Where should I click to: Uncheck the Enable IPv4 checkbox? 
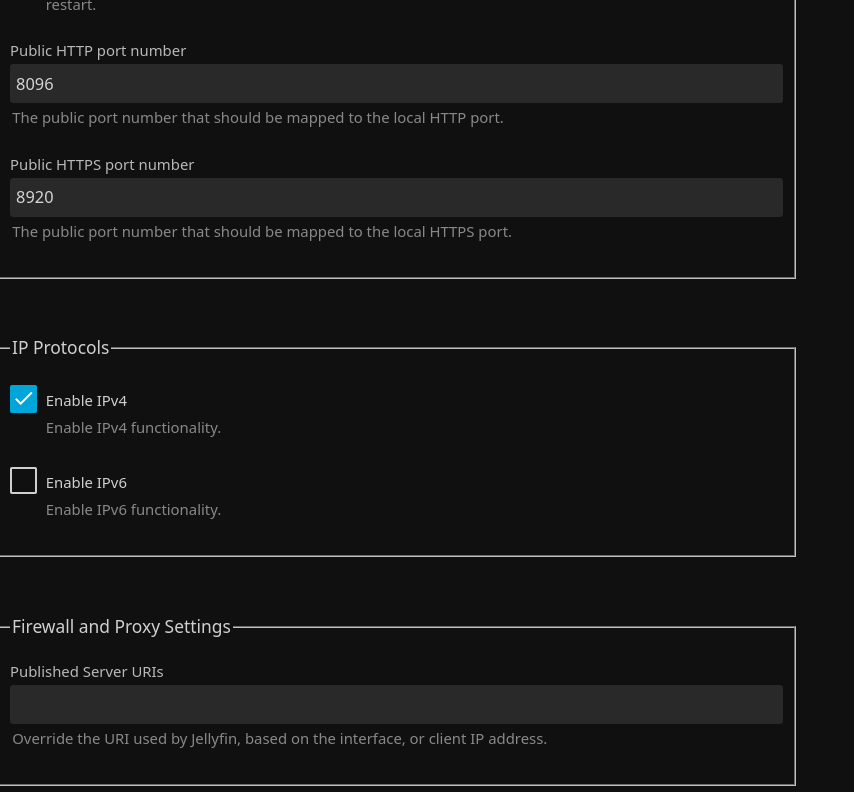24,399
